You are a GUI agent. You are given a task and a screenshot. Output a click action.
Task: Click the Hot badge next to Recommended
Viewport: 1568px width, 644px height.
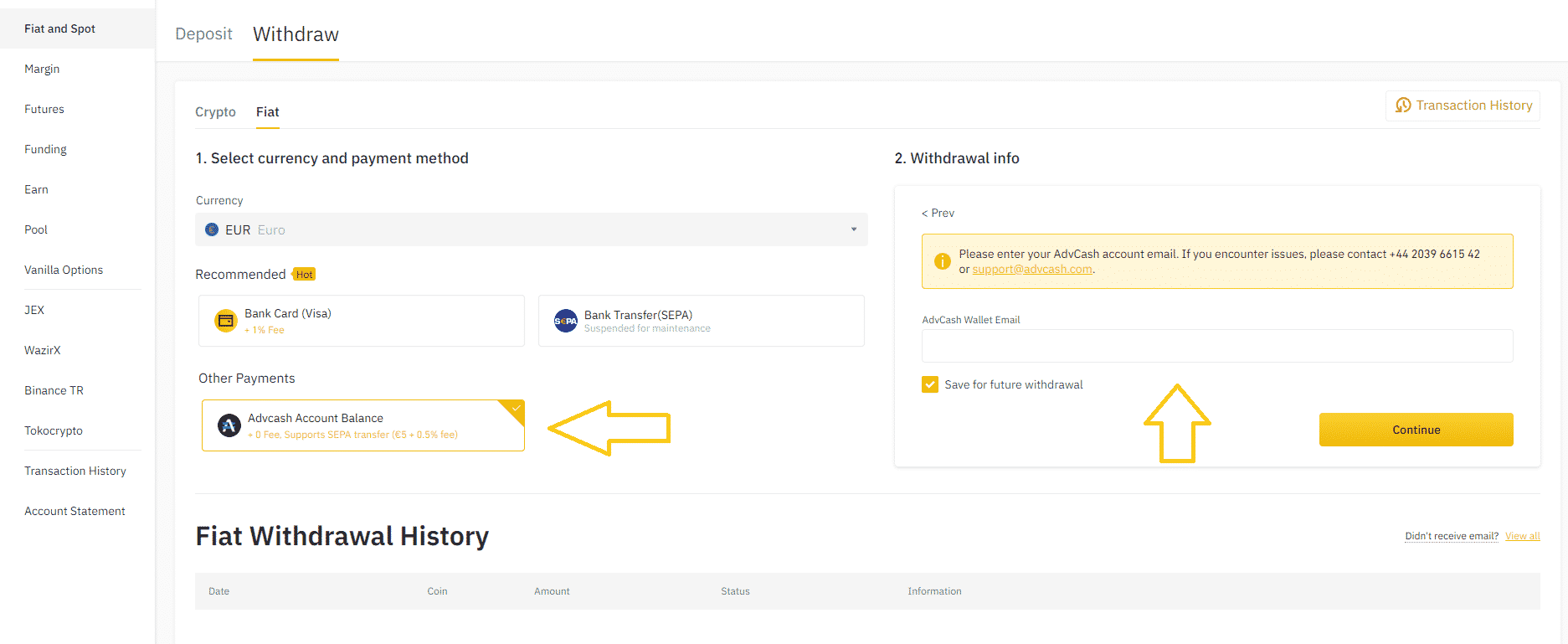click(x=304, y=275)
